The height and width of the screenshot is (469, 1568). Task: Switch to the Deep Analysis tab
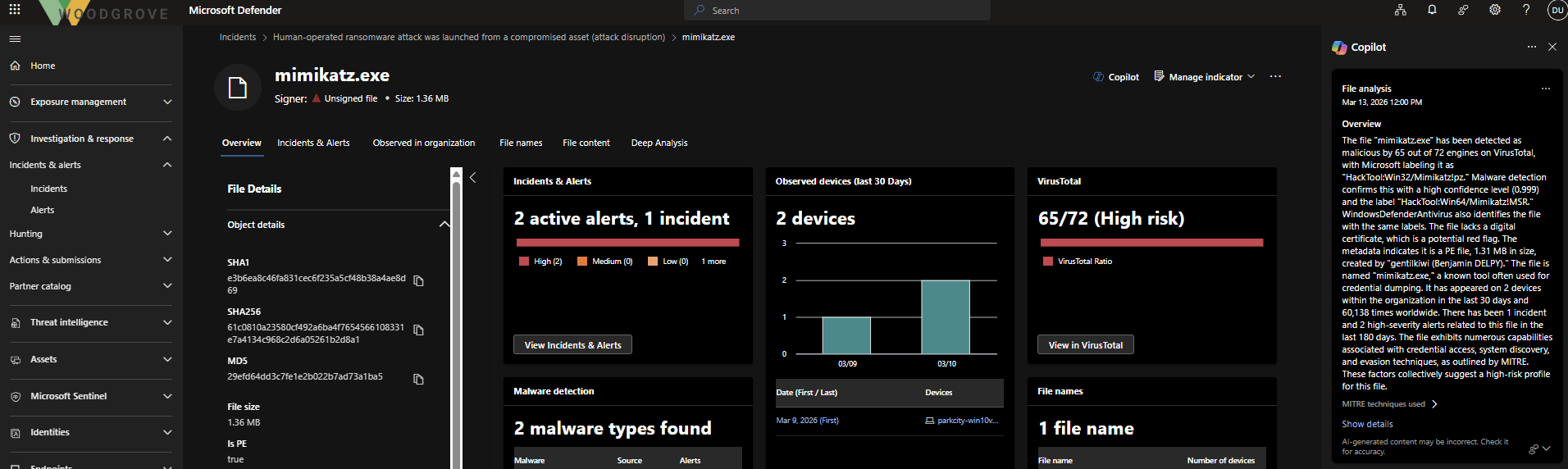coord(659,143)
